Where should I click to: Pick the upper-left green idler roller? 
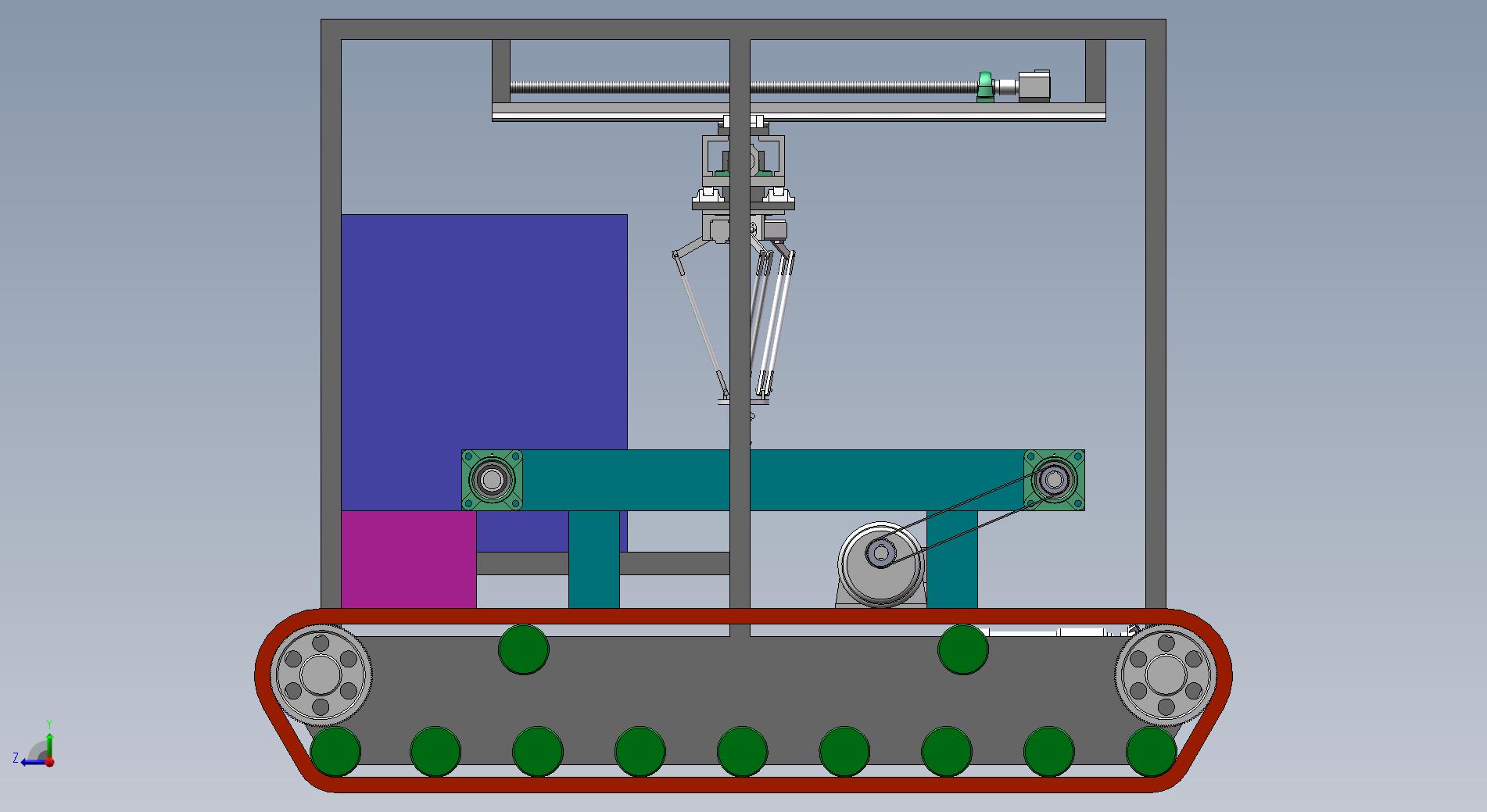click(x=524, y=649)
